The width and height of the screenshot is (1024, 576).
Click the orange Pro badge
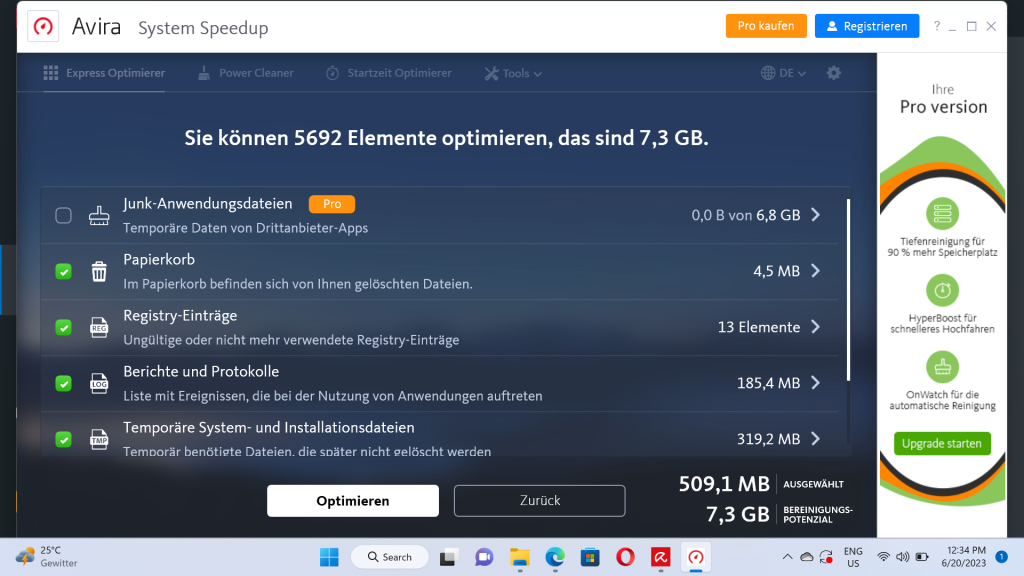pos(332,204)
